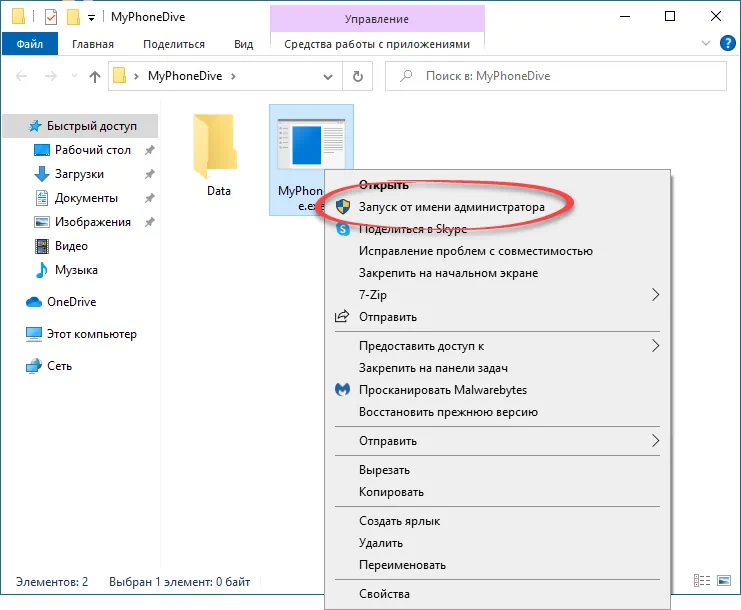This screenshot has width=741, height=610.
Task: Click the pin icon next to Документы
Action: (x=149, y=198)
